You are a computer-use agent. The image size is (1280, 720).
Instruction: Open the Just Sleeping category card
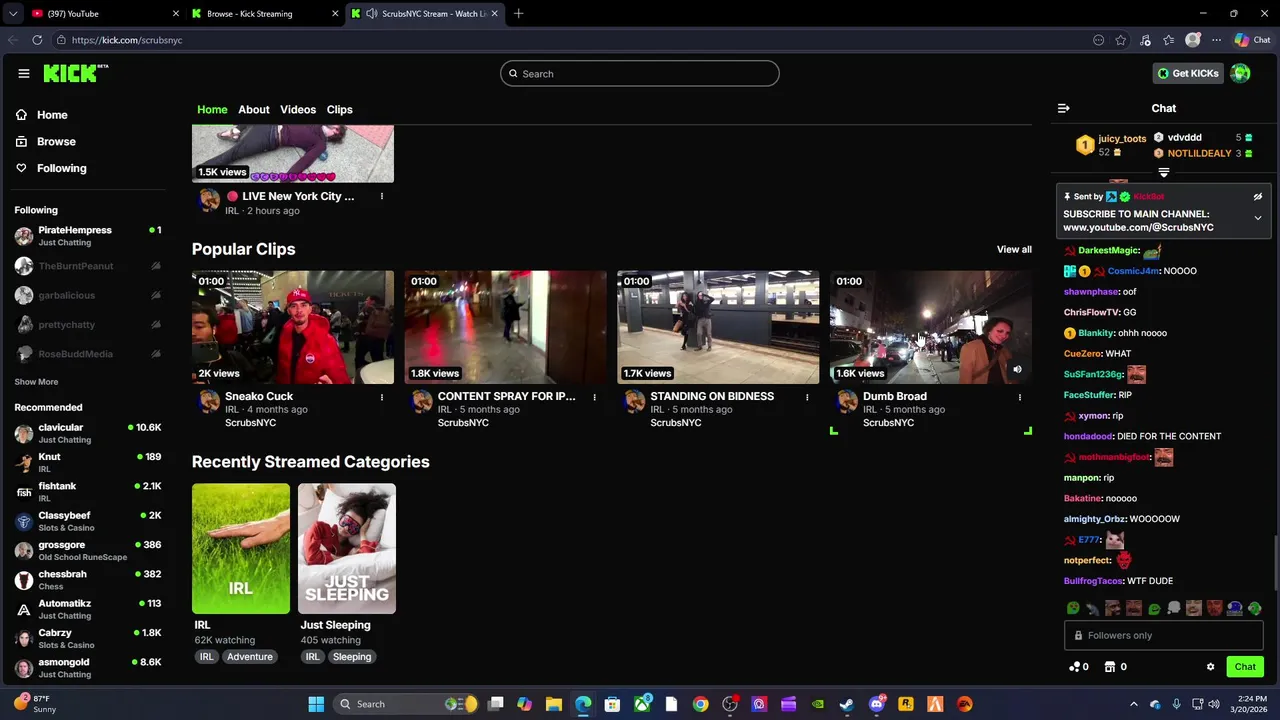click(x=347, y=549)
